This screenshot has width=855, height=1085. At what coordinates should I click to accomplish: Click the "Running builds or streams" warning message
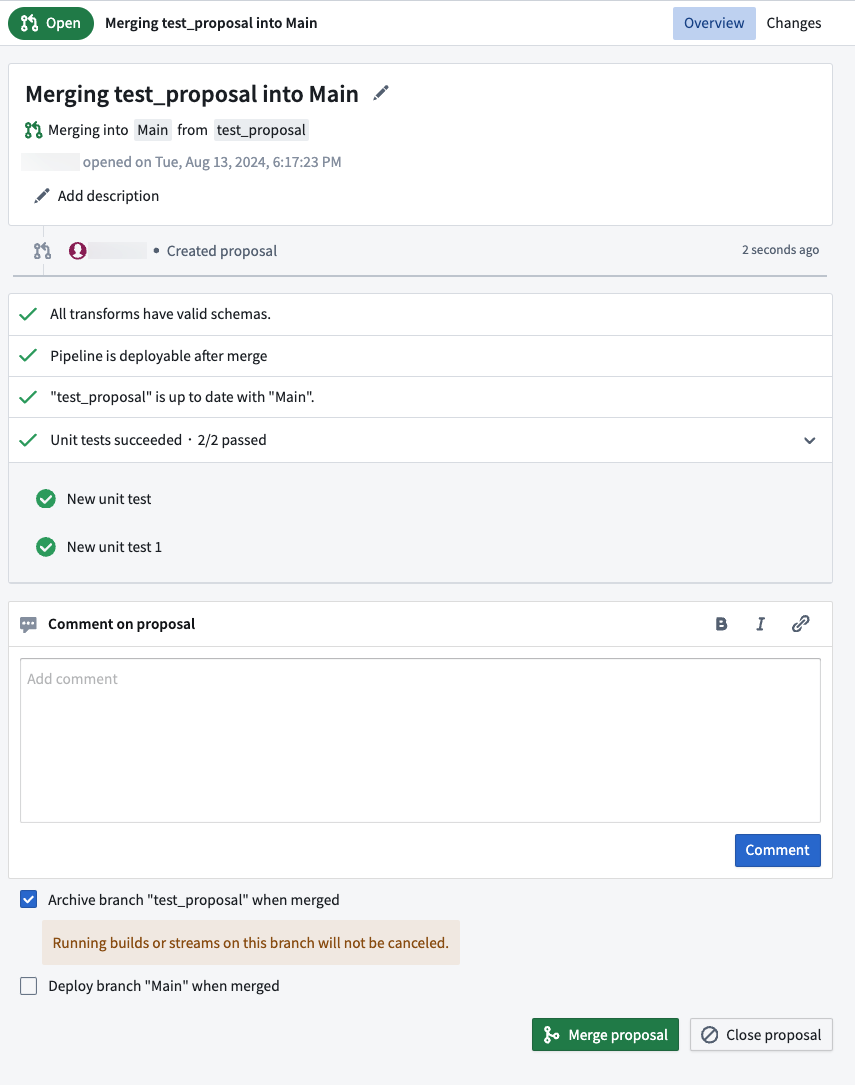(x=251, y=942)
